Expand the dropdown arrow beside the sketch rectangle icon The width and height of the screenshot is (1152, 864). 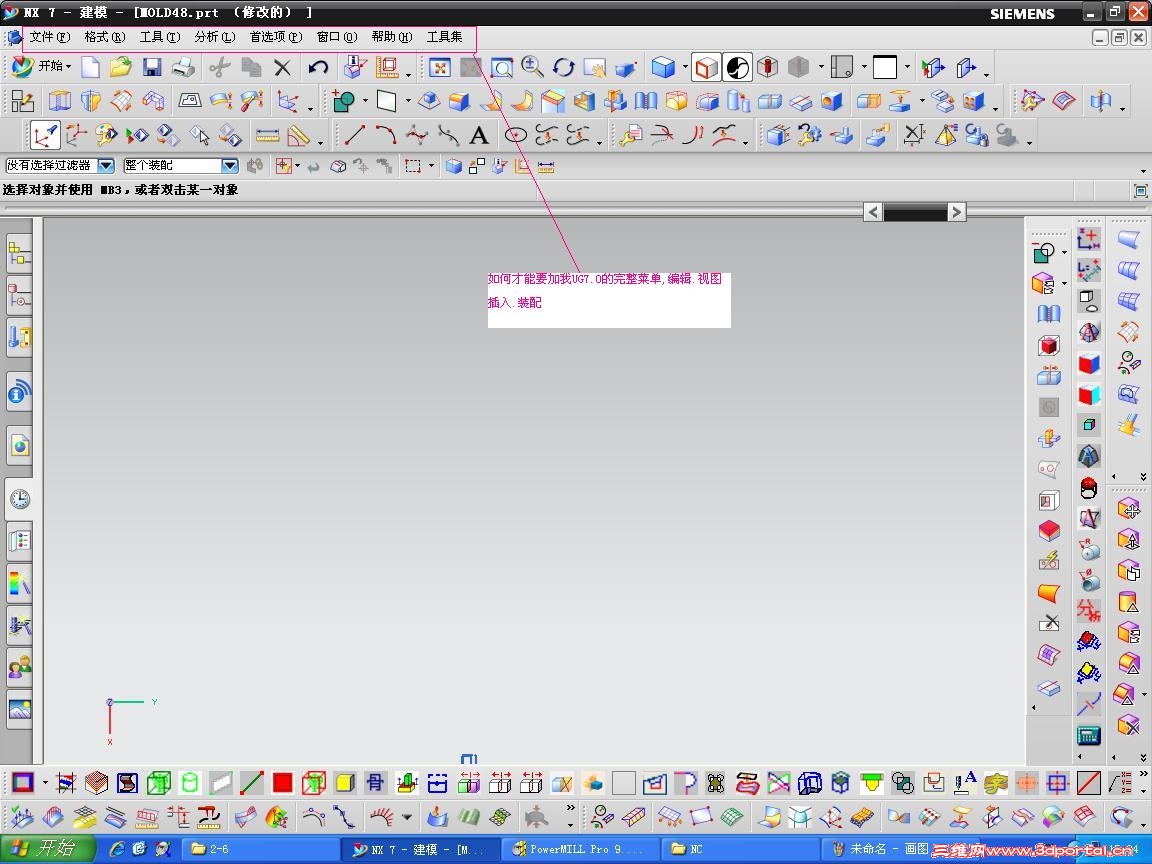point(408,101)
